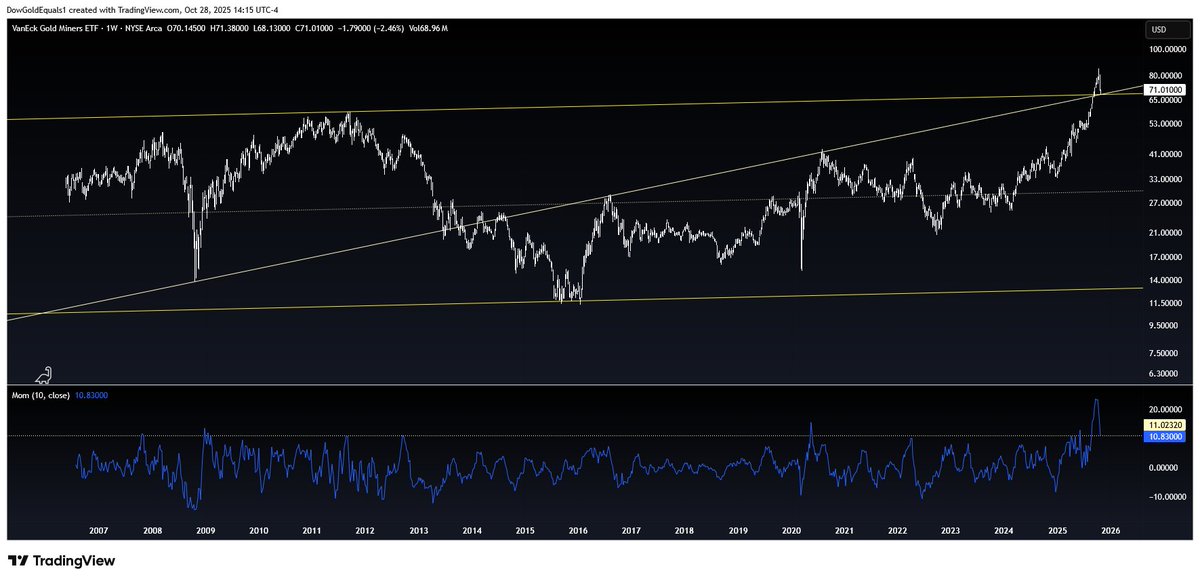Click the 80.00000 price axis label
Viewport: 1200px width, 581px height.
(x=1167, y=76)
